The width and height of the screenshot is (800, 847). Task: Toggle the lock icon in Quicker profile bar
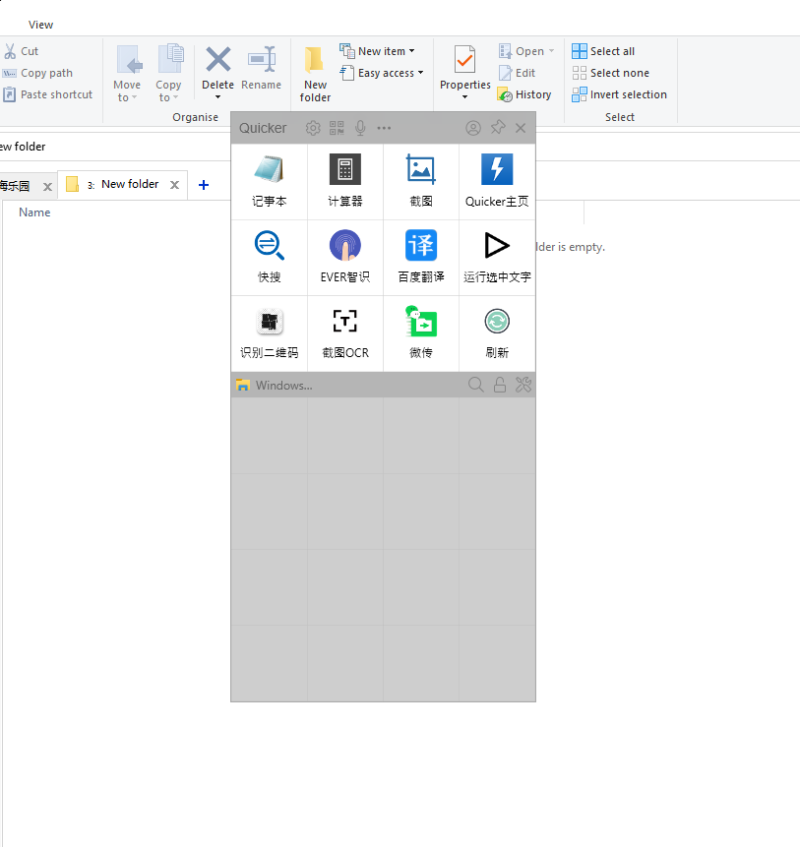500,385
